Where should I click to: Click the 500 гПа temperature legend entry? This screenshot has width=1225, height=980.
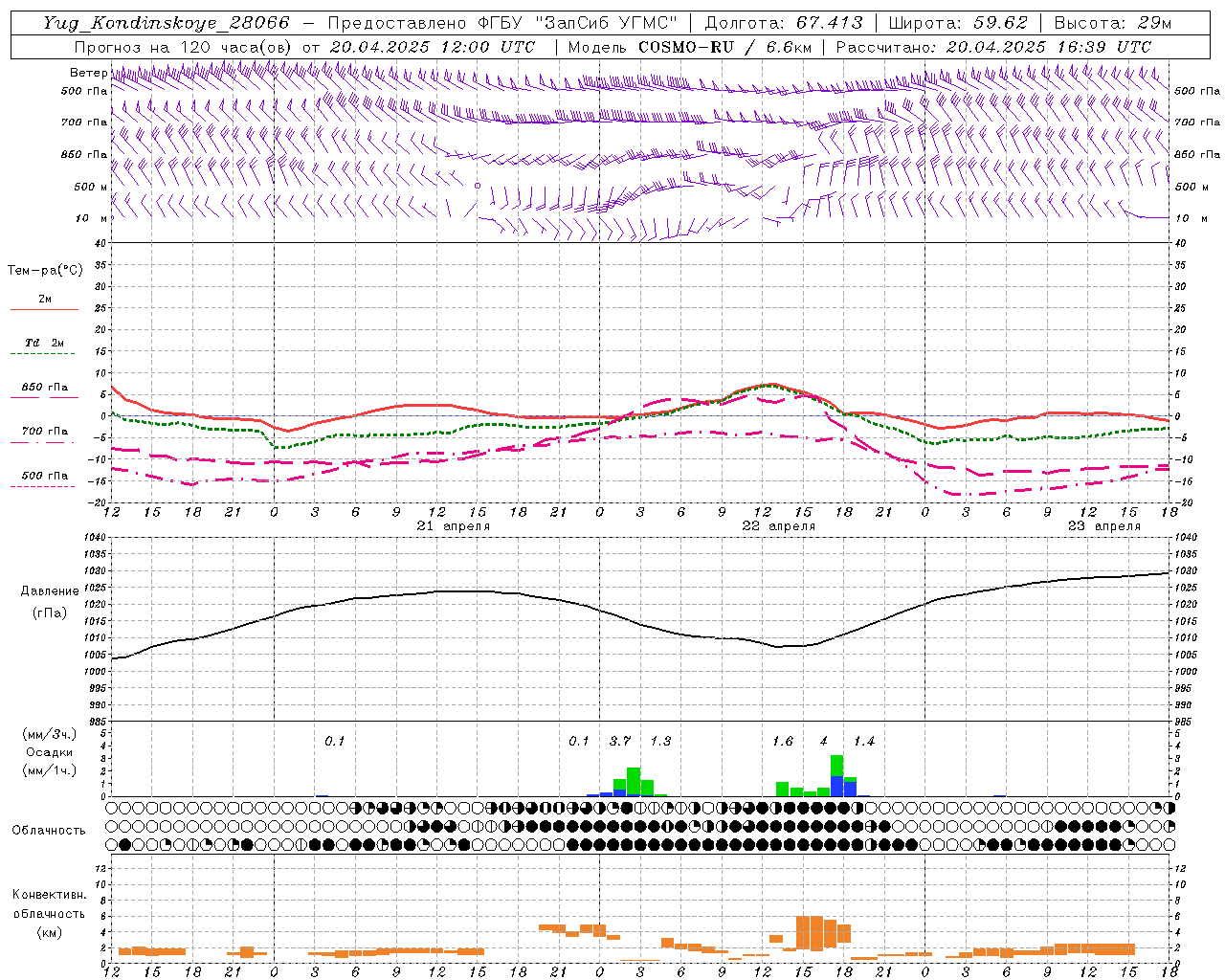point(45,476)
